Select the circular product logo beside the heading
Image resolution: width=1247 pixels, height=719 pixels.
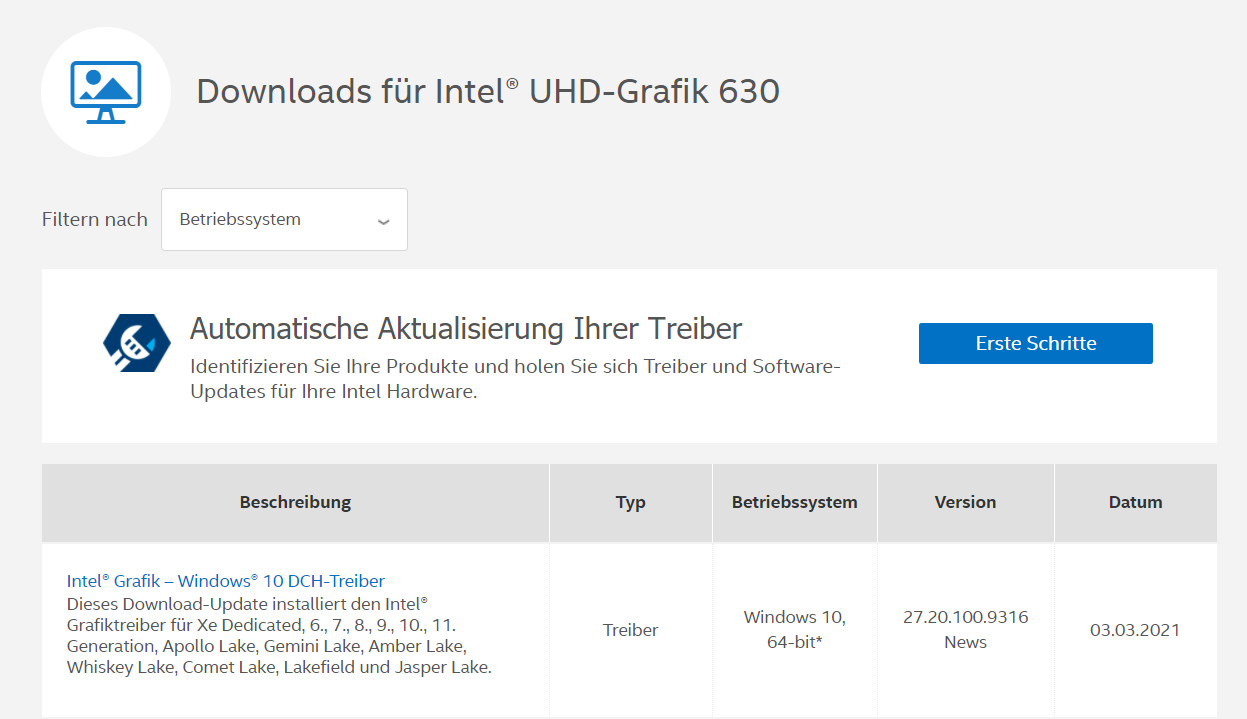coord(105,91)
